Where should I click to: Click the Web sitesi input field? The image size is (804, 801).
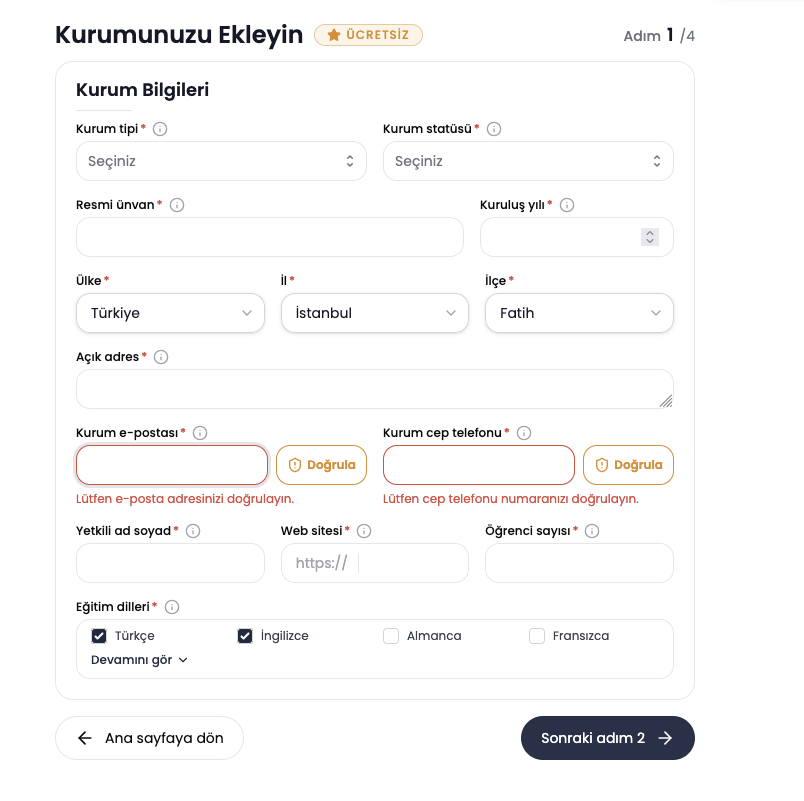coord(374,563)
